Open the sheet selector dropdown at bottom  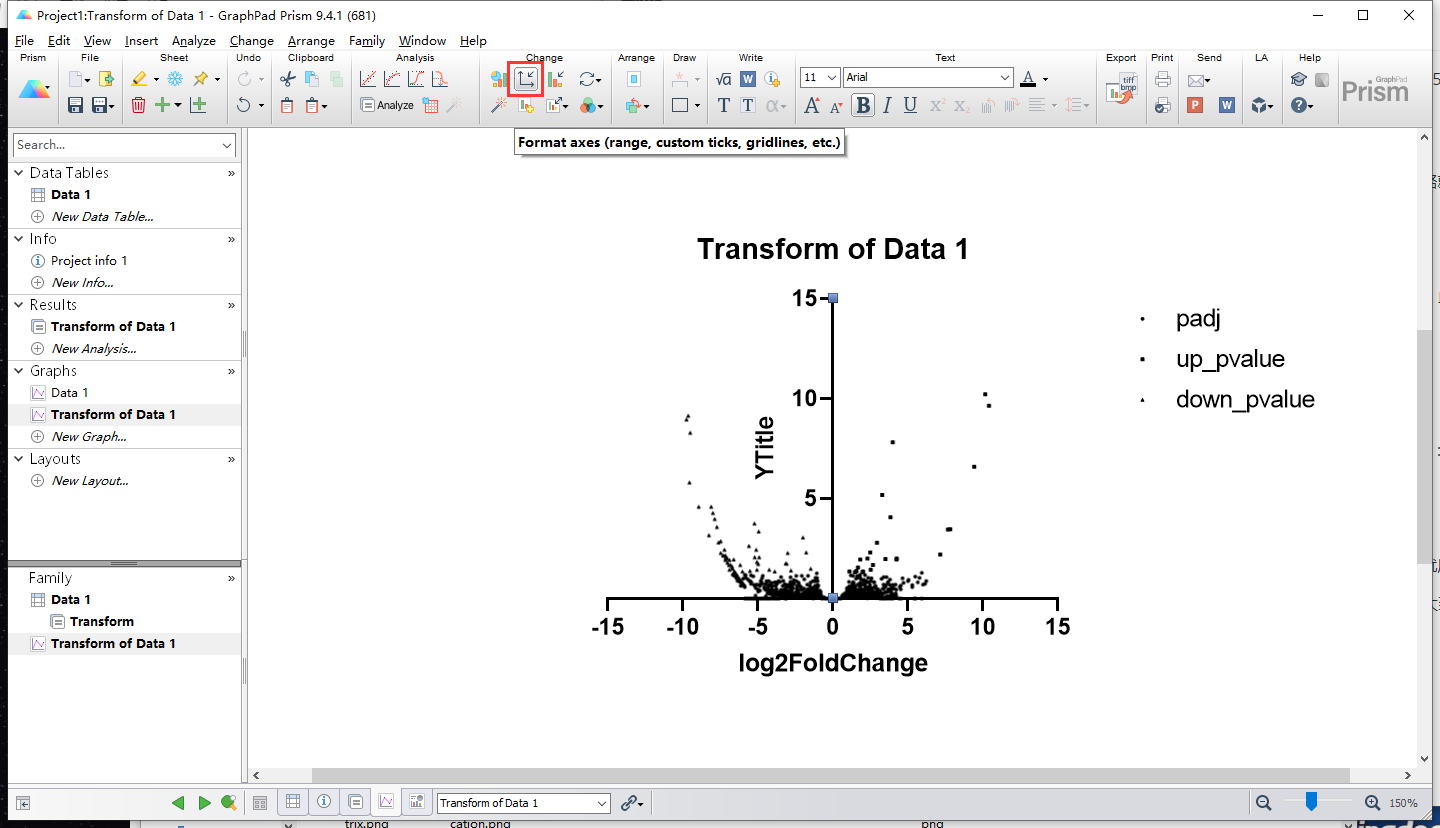601,803
